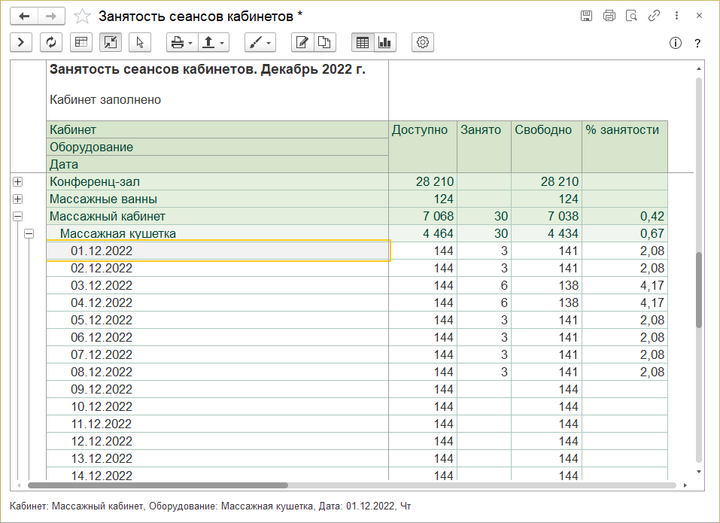The width and height of the screenshot is (720, 523).
Task: Expand the Массажные ванны row
Action: (17, 199)
